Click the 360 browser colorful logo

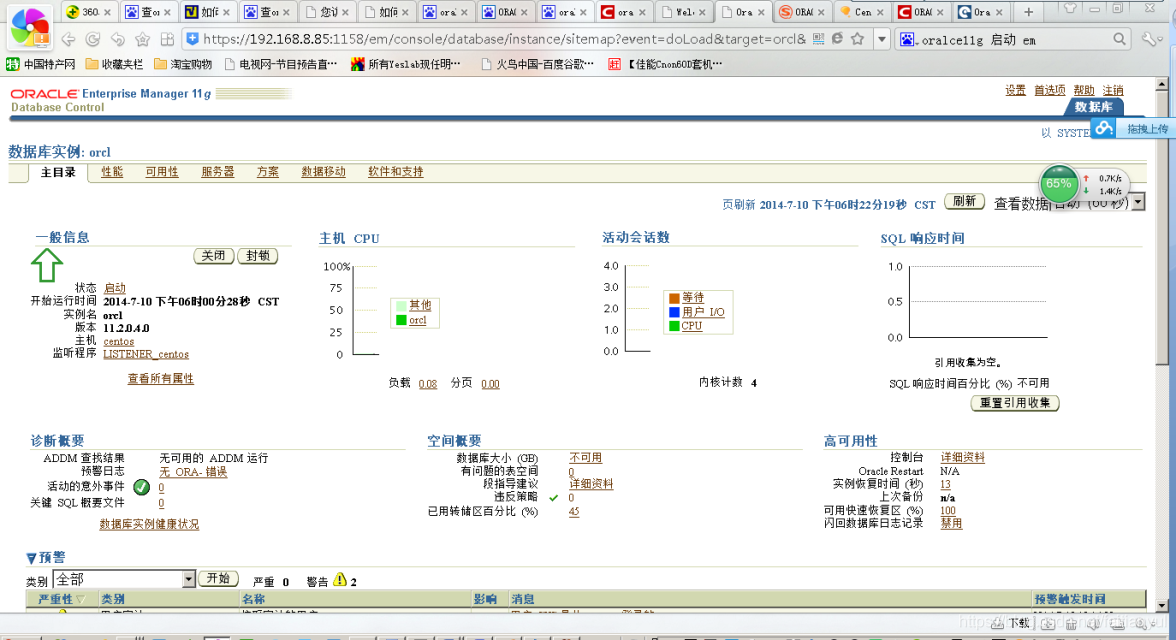pos(29,26)
